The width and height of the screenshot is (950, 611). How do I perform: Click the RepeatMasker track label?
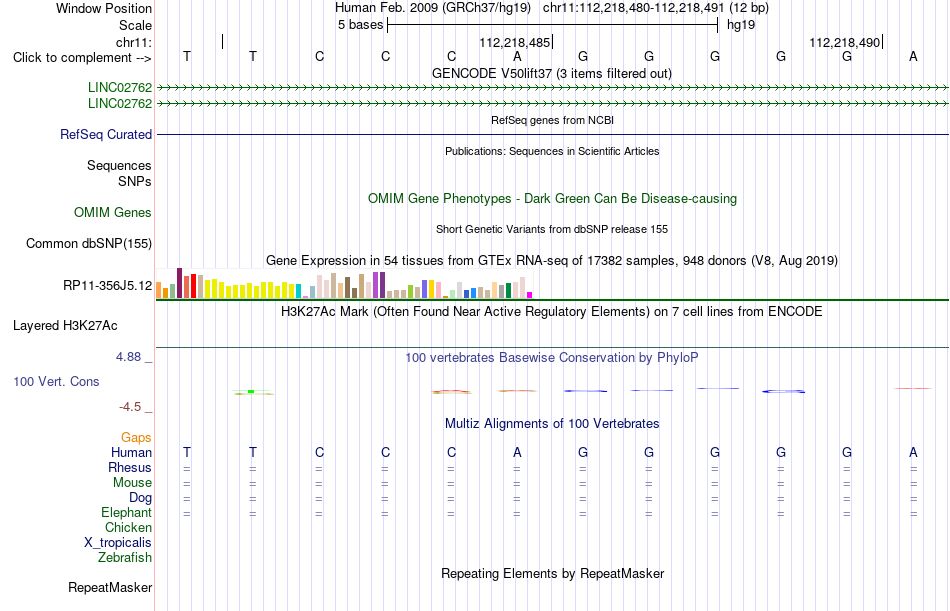pos(110,587)
